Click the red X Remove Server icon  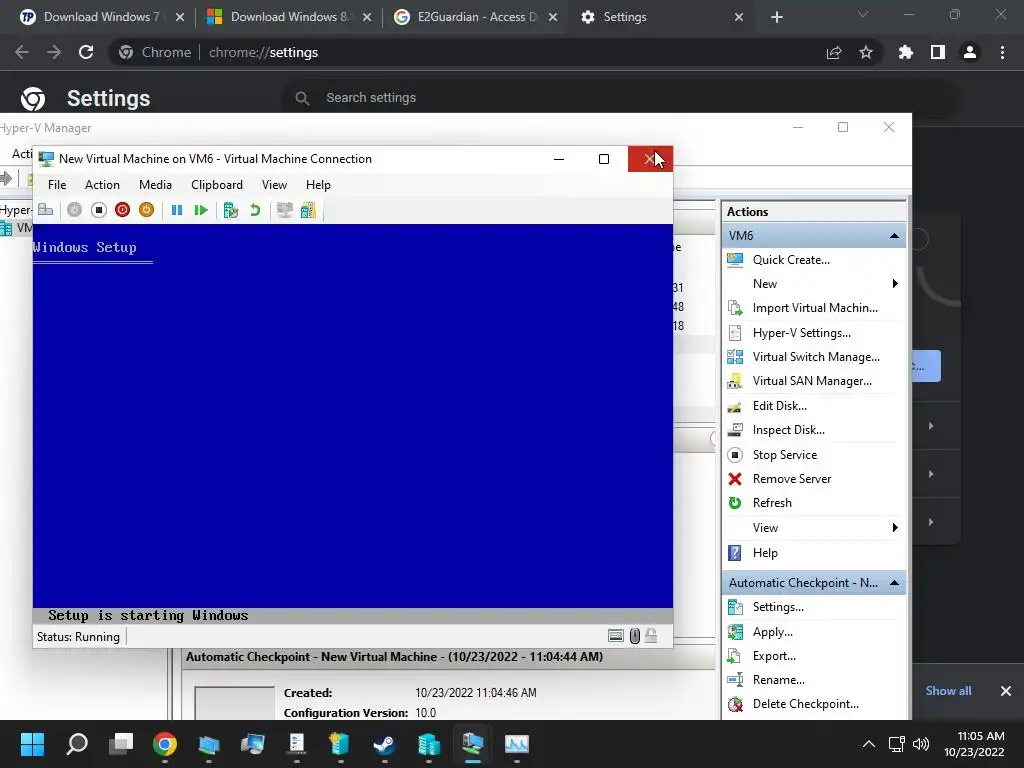click(735, 479)
